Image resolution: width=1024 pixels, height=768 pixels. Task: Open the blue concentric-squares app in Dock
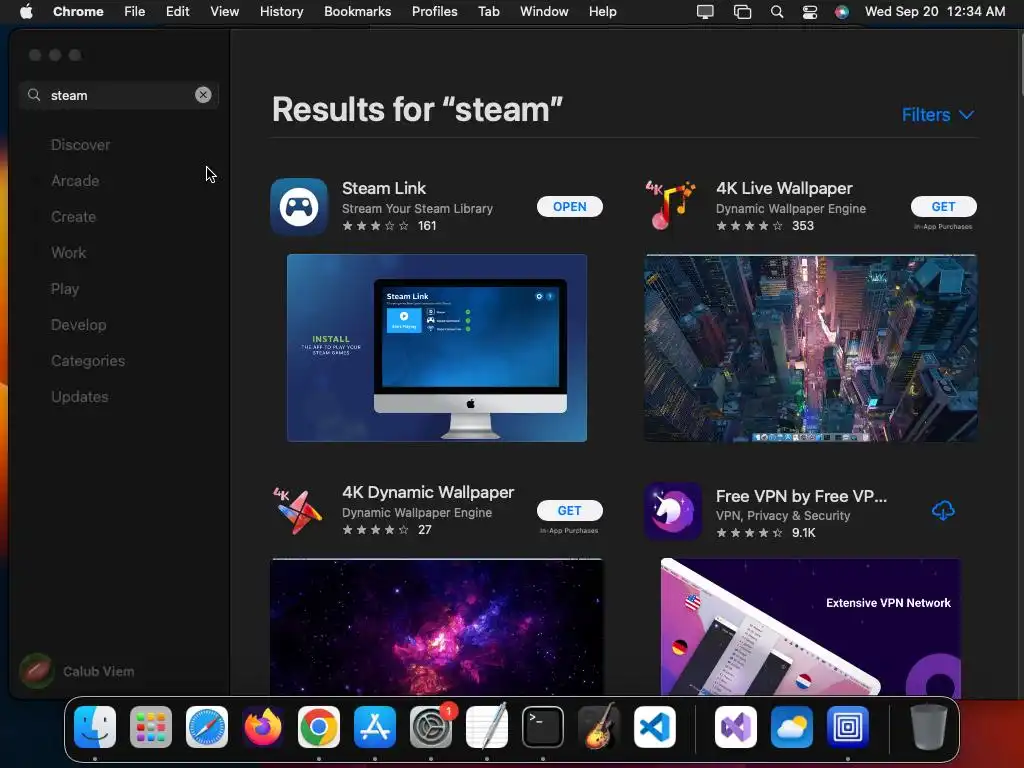[x=848, y=726]
